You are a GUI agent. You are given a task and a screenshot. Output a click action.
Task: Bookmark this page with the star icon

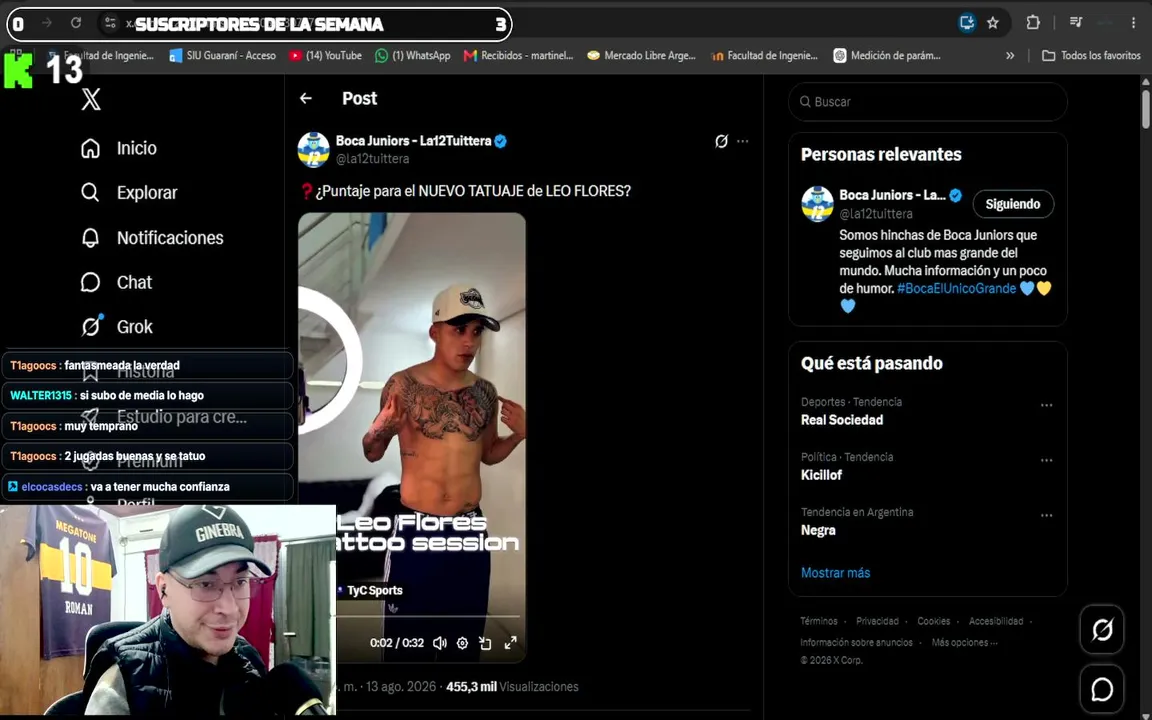(x=993, y=23)
